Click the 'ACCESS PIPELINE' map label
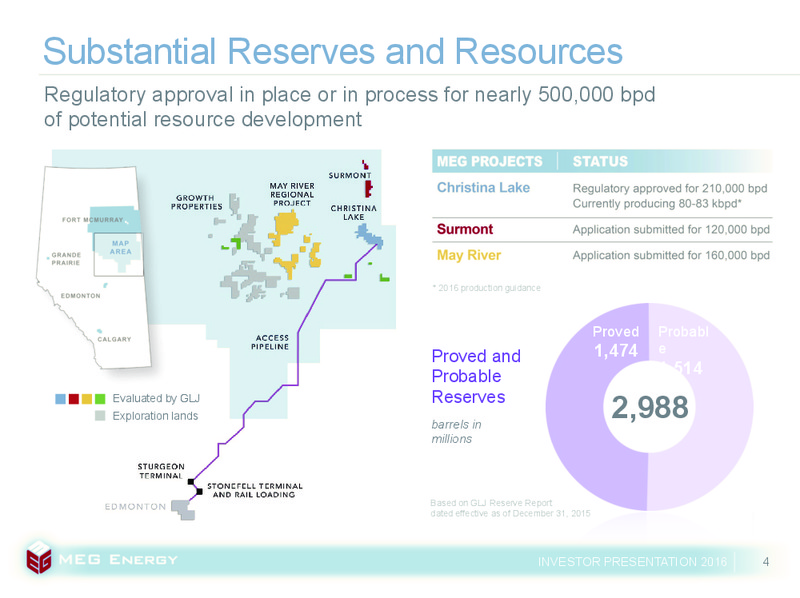The image size is (800, 598). [270, 342]
